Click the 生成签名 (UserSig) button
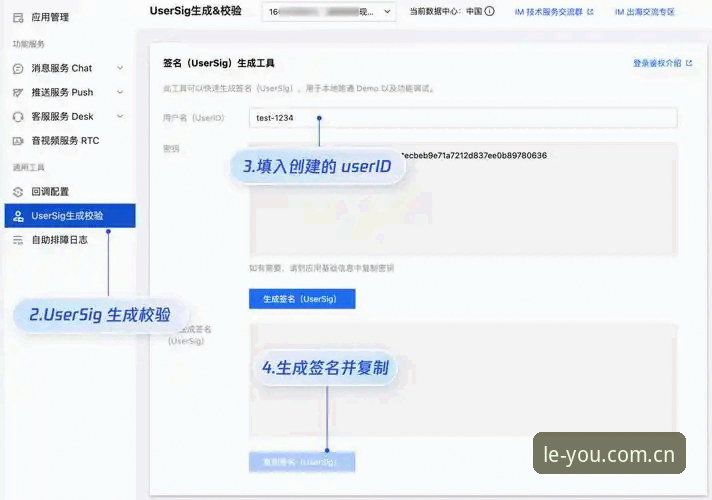The height and width of the screenshot is (500, 712). (302, 299)
